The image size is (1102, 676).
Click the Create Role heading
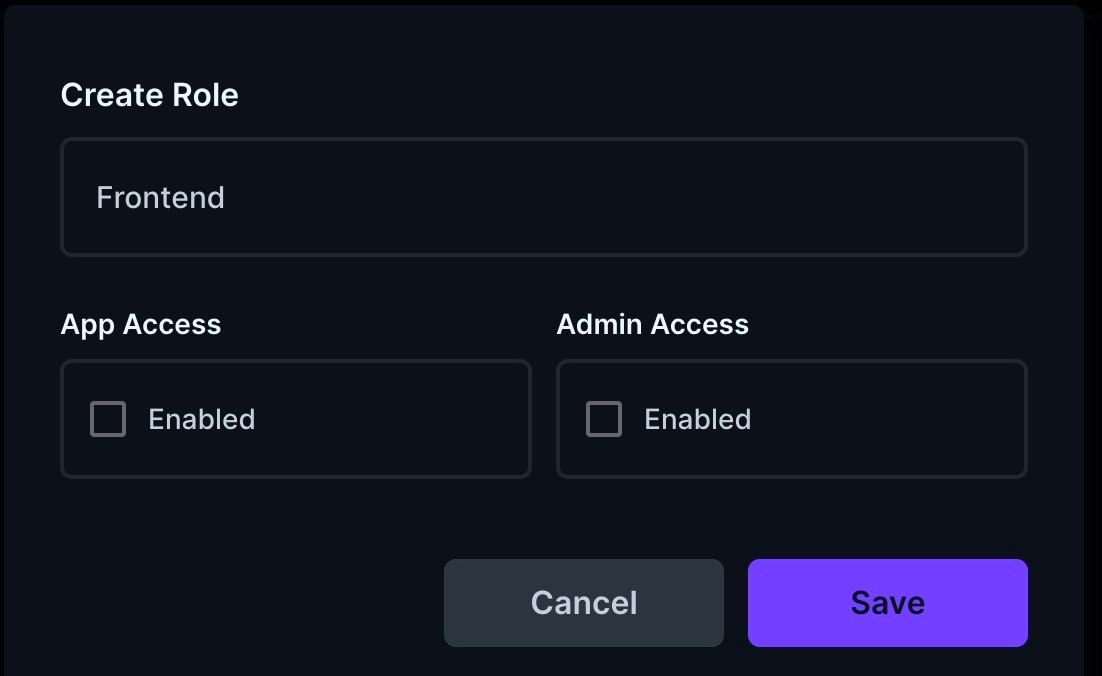tap(149, 95)
